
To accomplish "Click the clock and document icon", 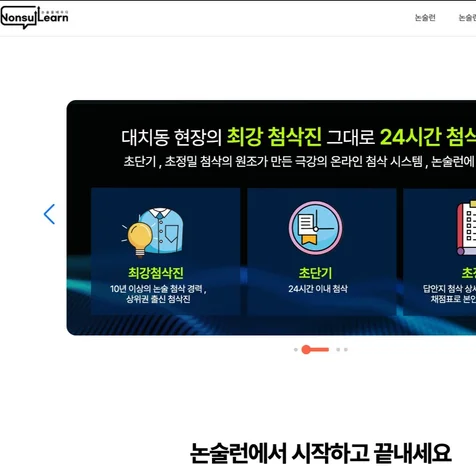I will click(x=315, y=228).
